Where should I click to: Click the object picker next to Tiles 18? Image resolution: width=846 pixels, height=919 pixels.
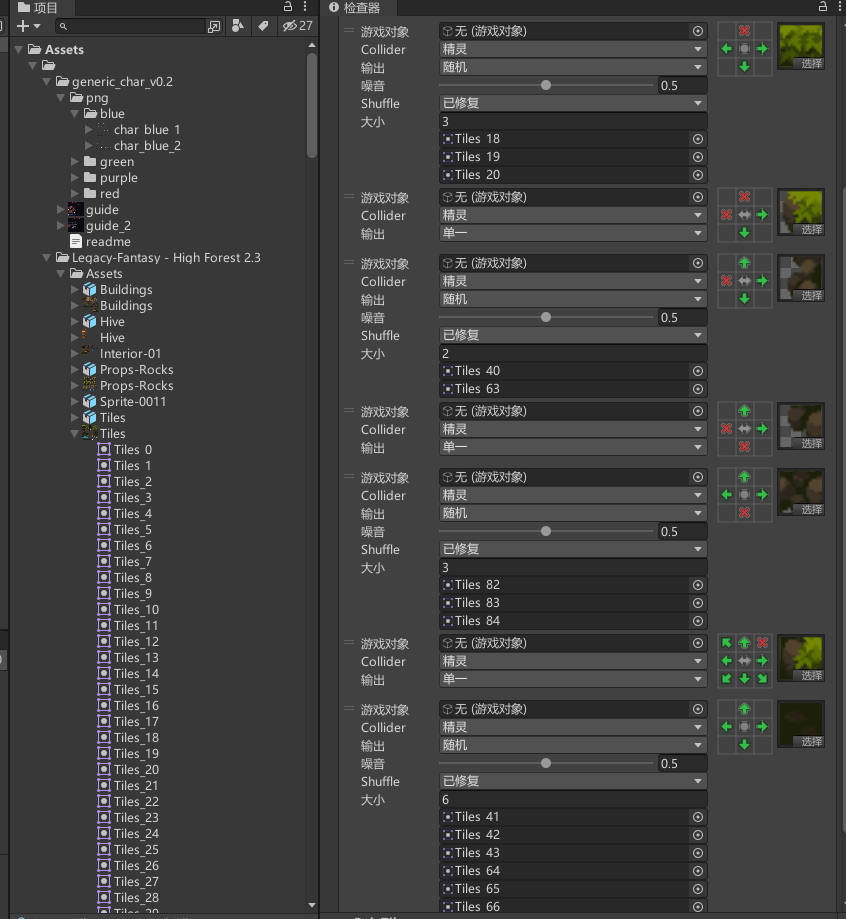click(x=697, y=138)
